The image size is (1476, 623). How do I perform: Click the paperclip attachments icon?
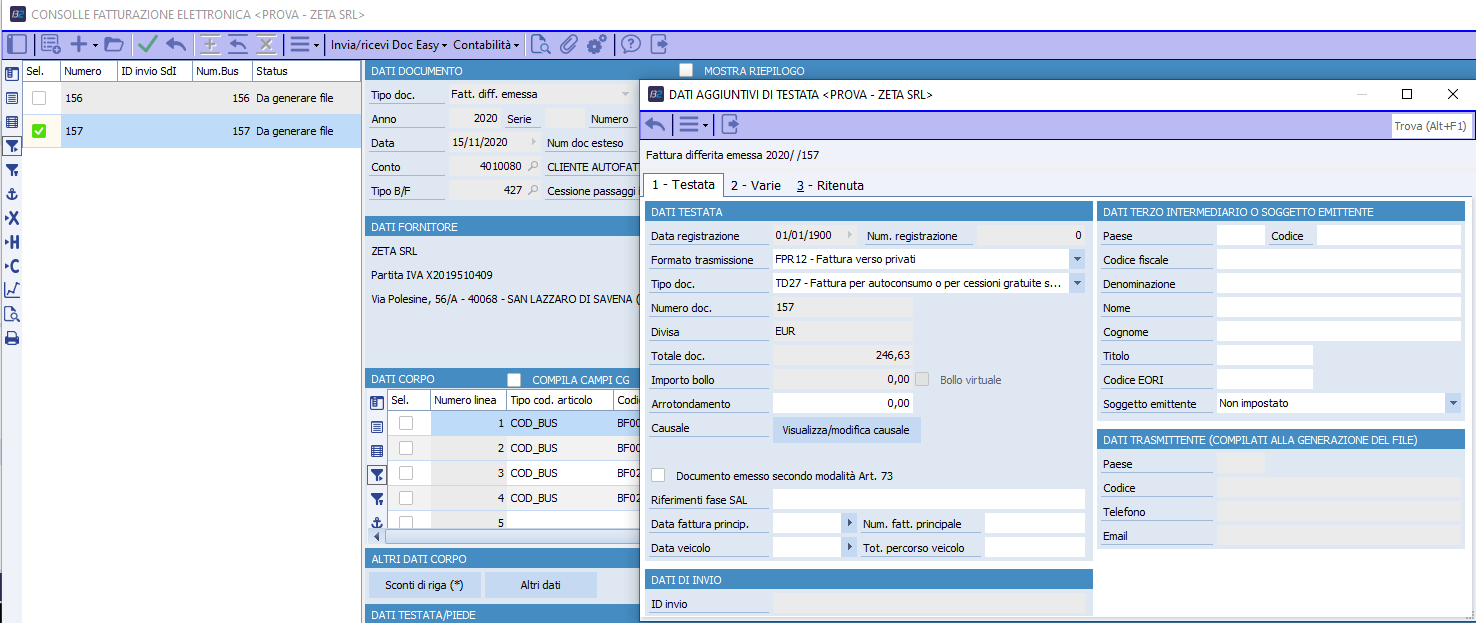568,44
